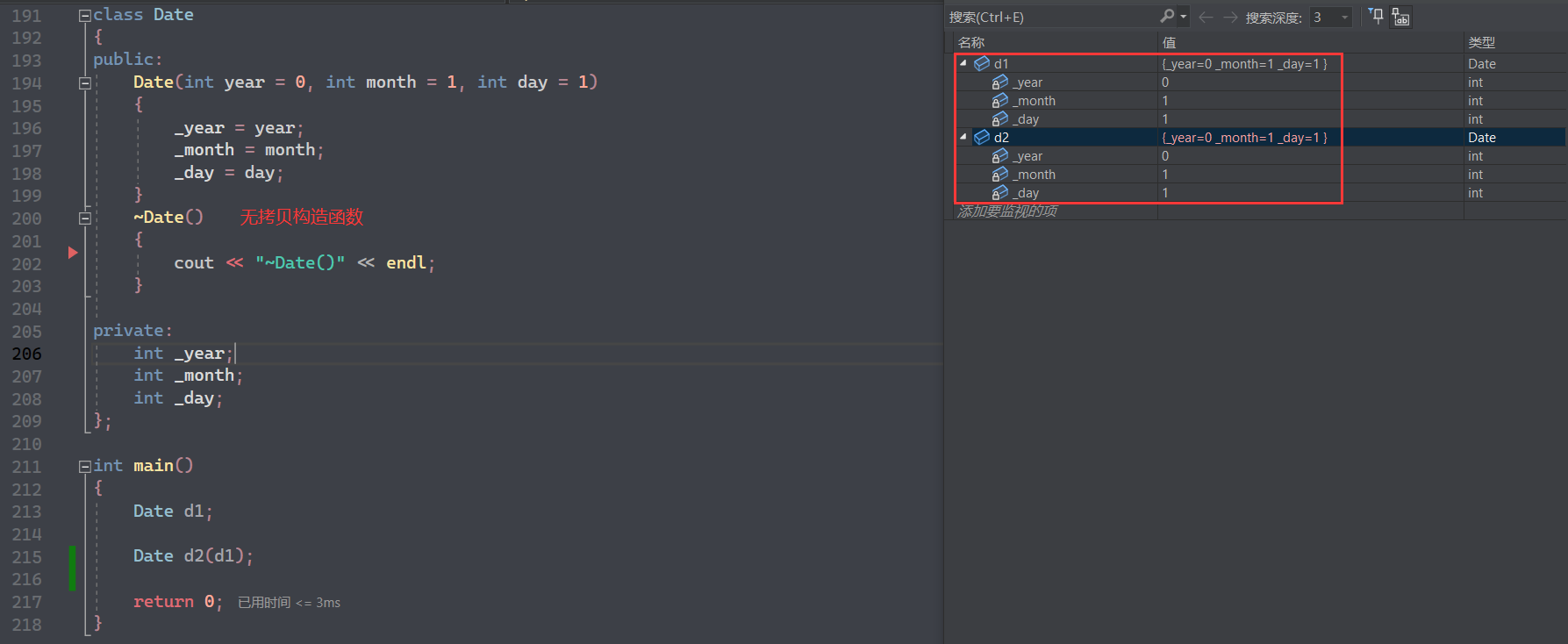
Task: Collapse the Date constructor fold marker
Action: click(85, 82)
